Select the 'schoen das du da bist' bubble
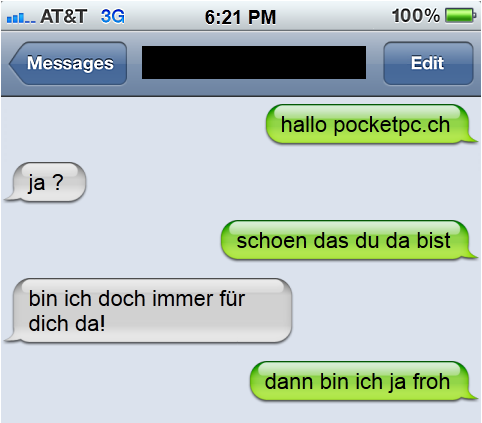The height and width of the screenshot is (423, 482). pyautogui.click(x=349, y=240)
